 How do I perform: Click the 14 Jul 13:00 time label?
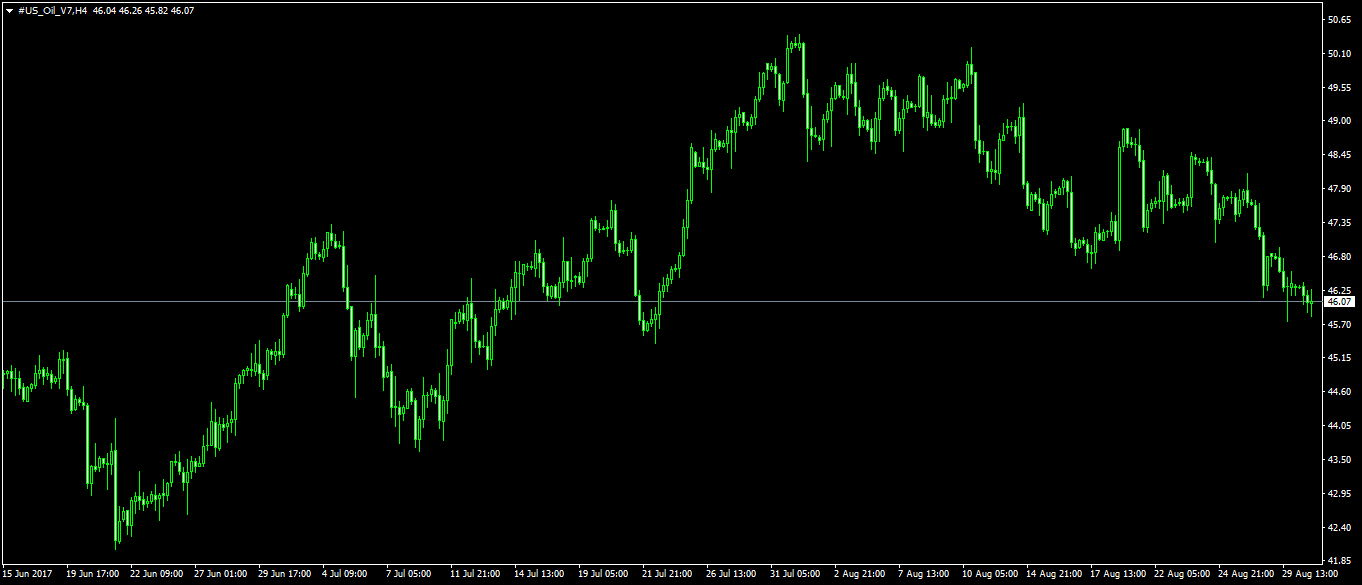[x=541, y=575]
